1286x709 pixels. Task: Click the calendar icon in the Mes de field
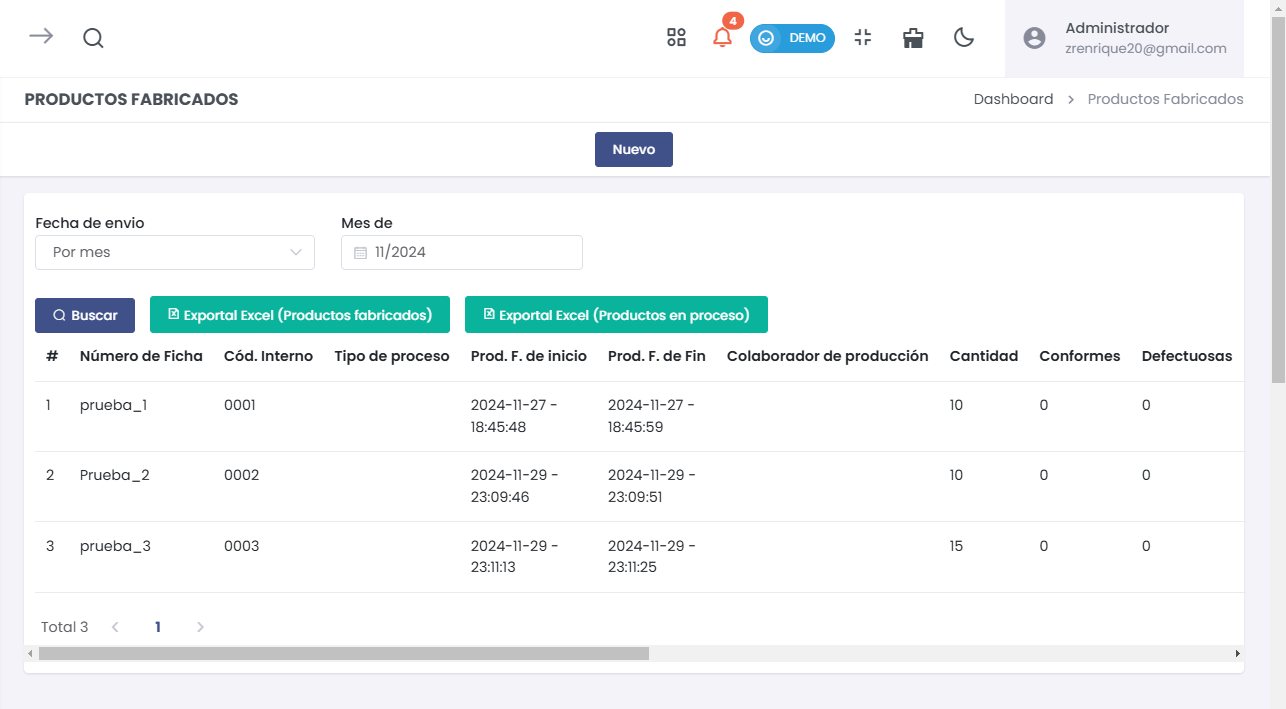tap(360, 252)
